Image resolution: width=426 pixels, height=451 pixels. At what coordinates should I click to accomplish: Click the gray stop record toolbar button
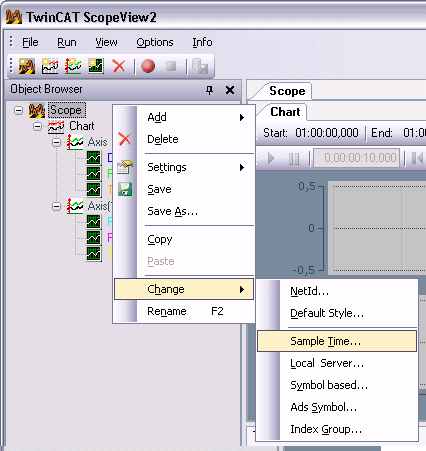(171, 66)
